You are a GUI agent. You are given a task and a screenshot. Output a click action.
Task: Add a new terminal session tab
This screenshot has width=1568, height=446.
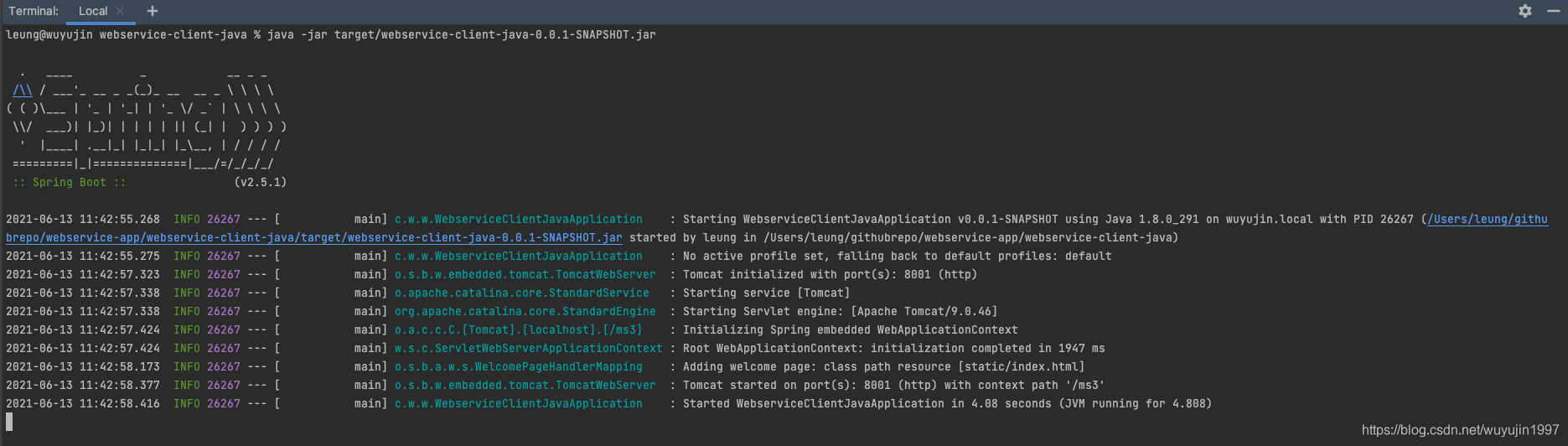152,11
